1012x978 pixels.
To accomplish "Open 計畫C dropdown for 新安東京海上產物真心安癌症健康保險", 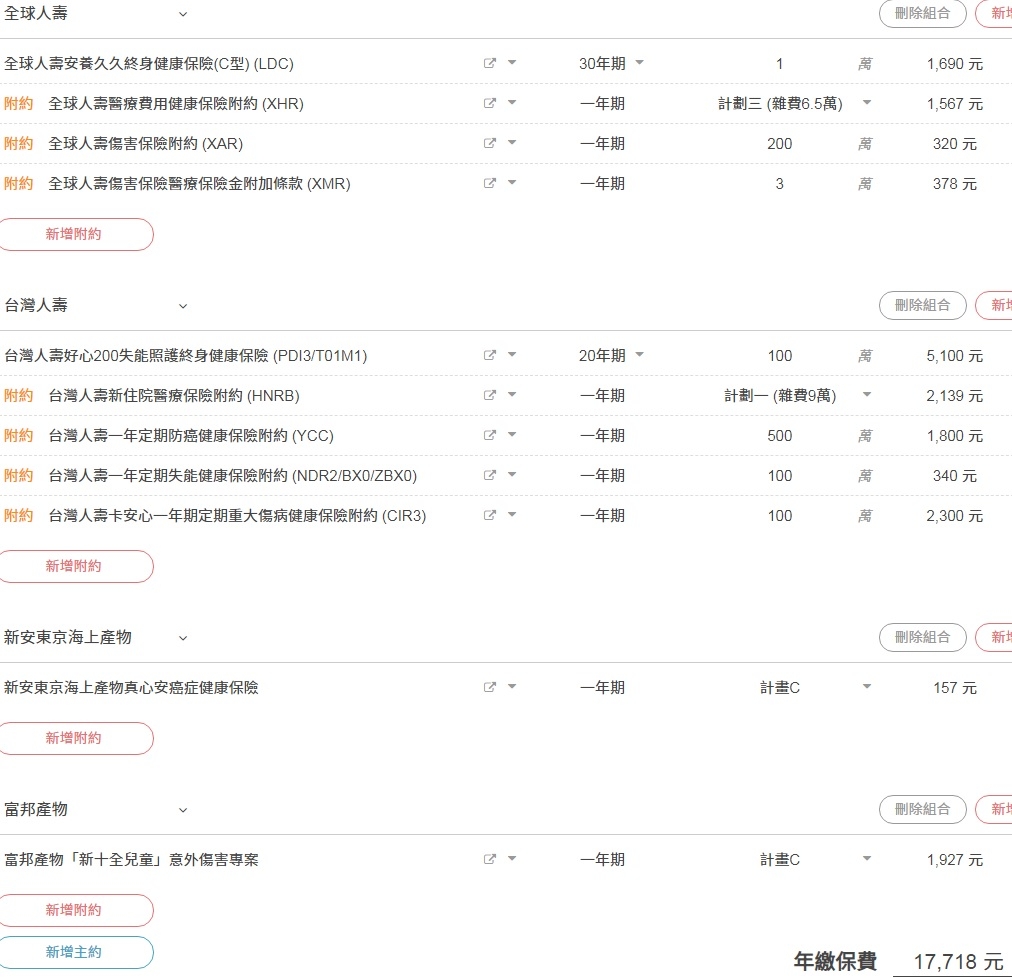I will pos(867,686).
